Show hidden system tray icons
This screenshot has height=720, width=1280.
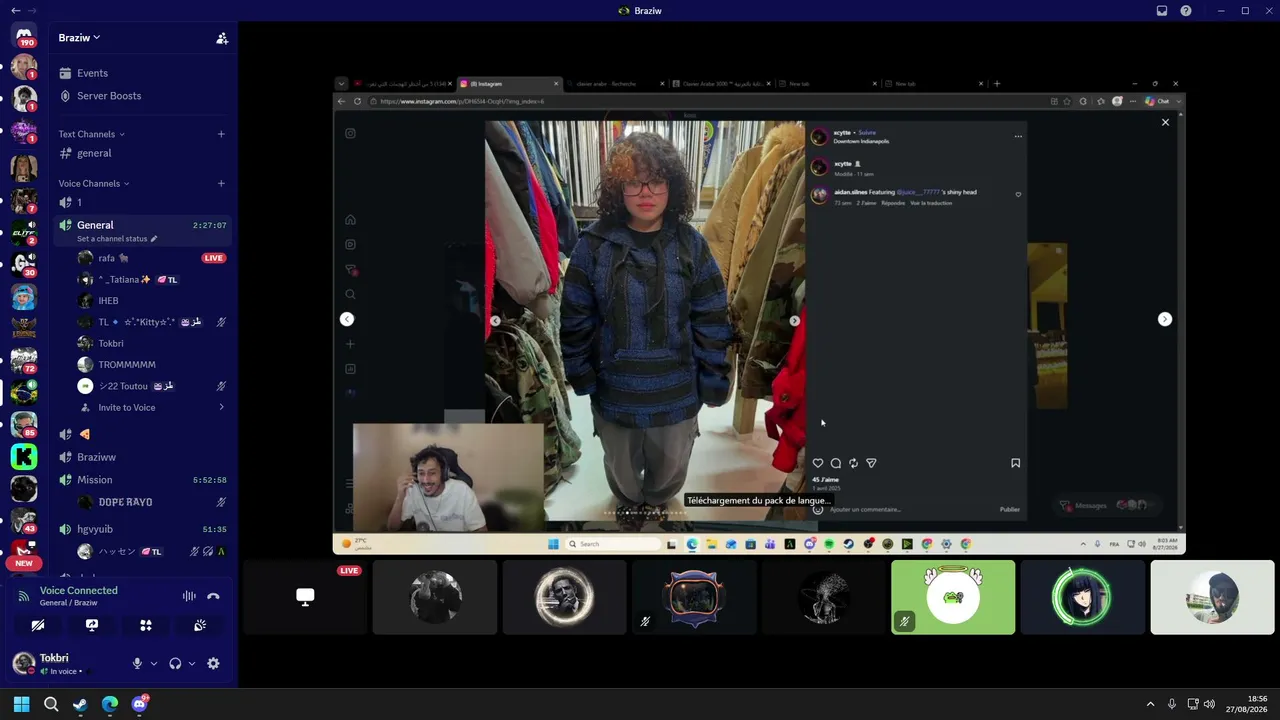pyautogui.click(x=1150, y=704)
